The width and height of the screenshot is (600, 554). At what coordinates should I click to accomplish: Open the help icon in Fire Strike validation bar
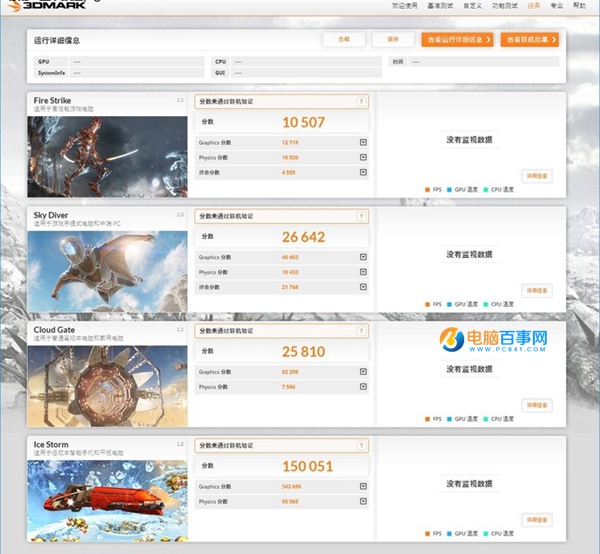(x=361, y=101)
